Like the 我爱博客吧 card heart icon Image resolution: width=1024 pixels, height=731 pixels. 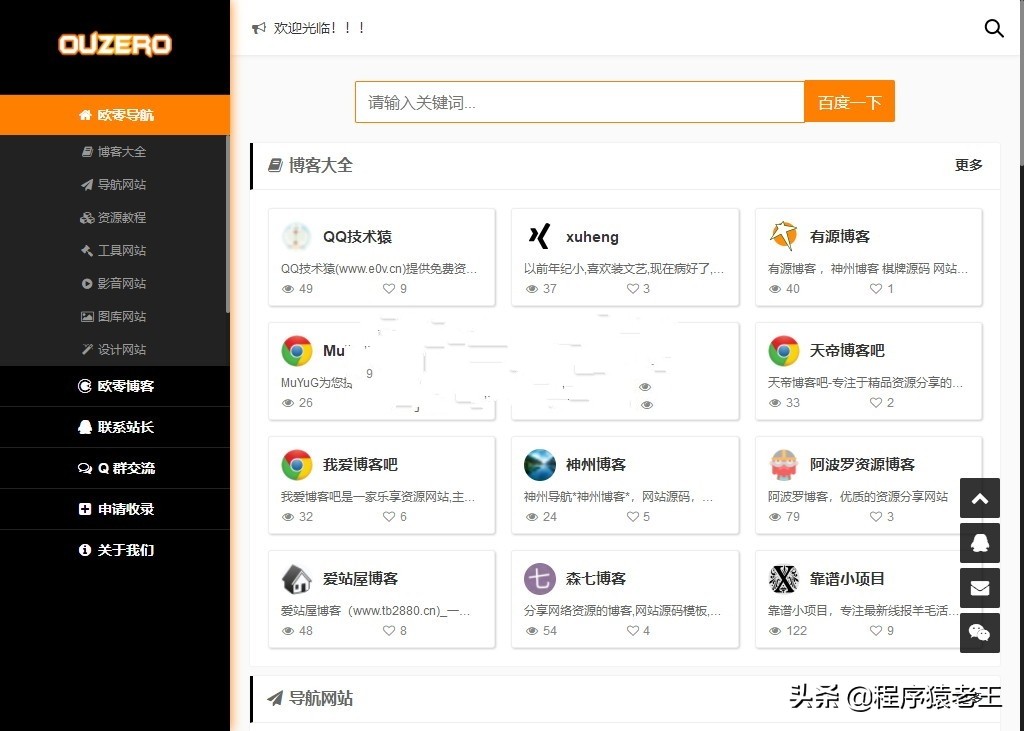click(389, 517)
